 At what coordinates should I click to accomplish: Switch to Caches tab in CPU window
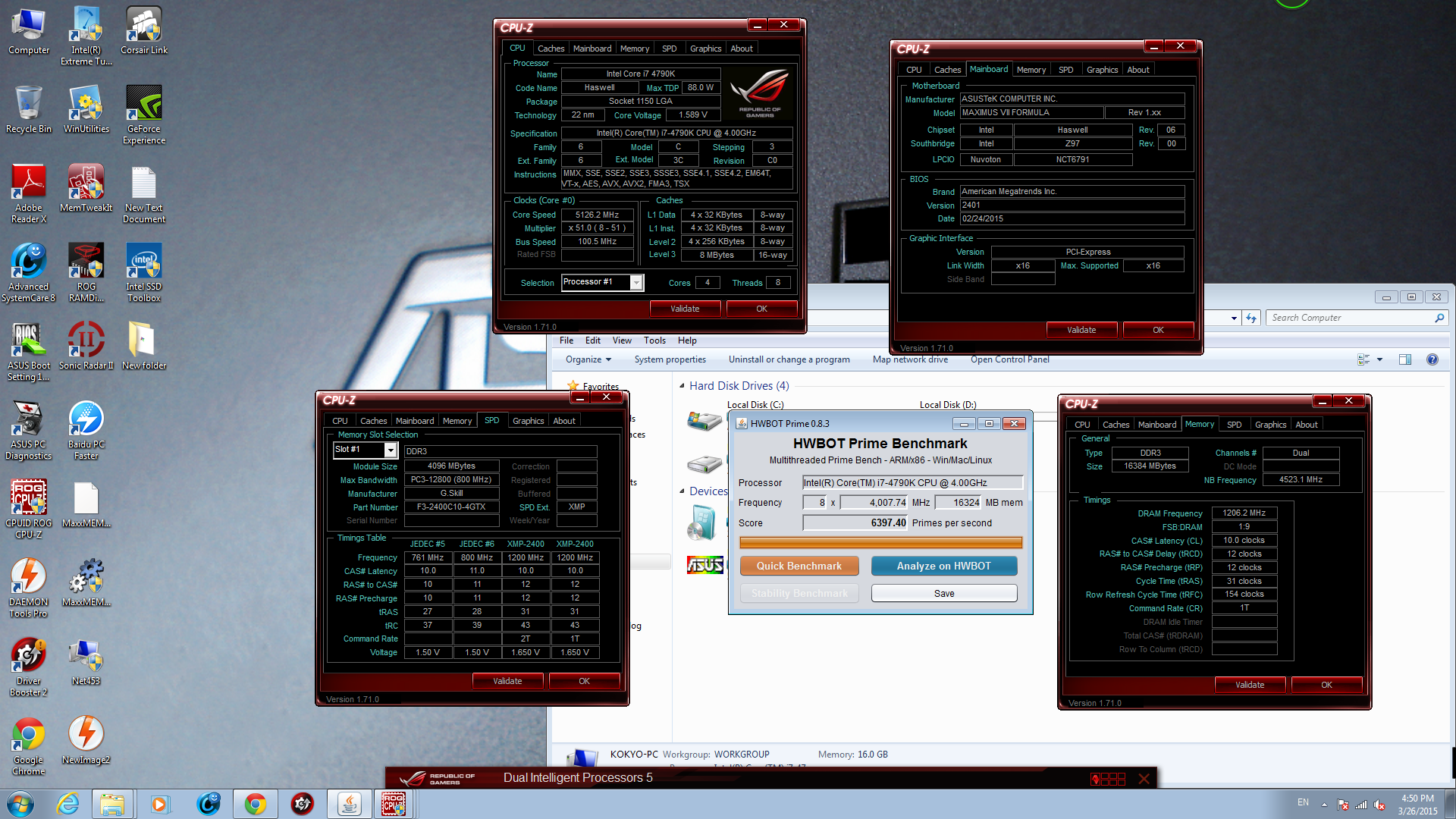pyautogui.click(x=551, y=49)
